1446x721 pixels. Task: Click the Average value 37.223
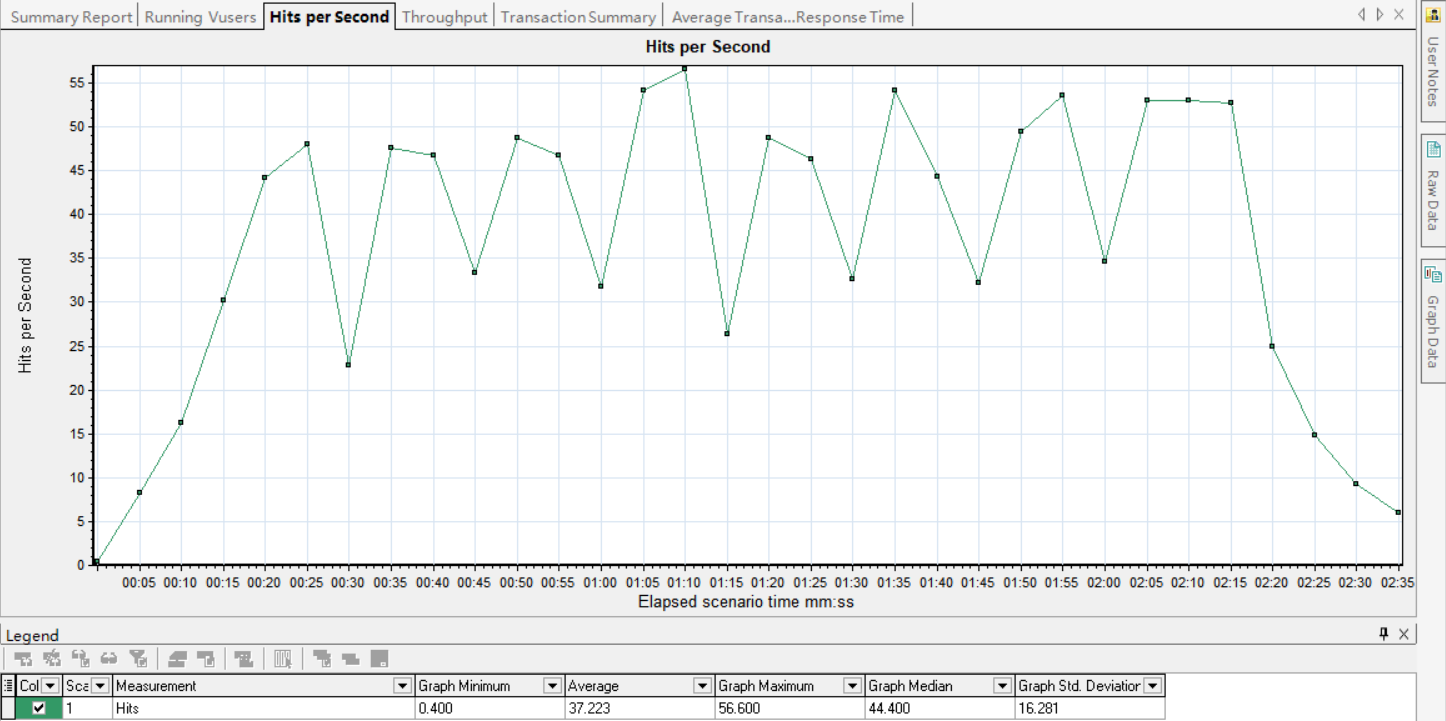click(639, 708)
